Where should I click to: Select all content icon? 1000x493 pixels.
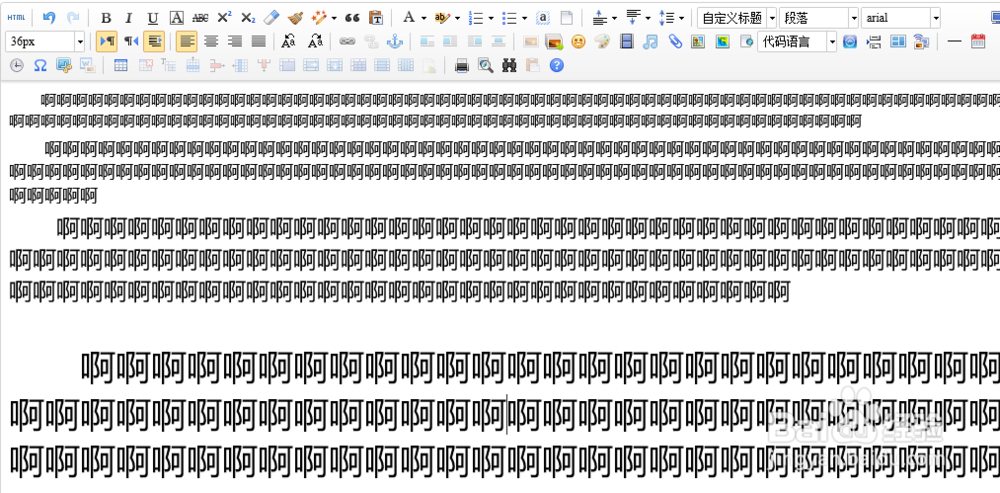click(543, 18)
